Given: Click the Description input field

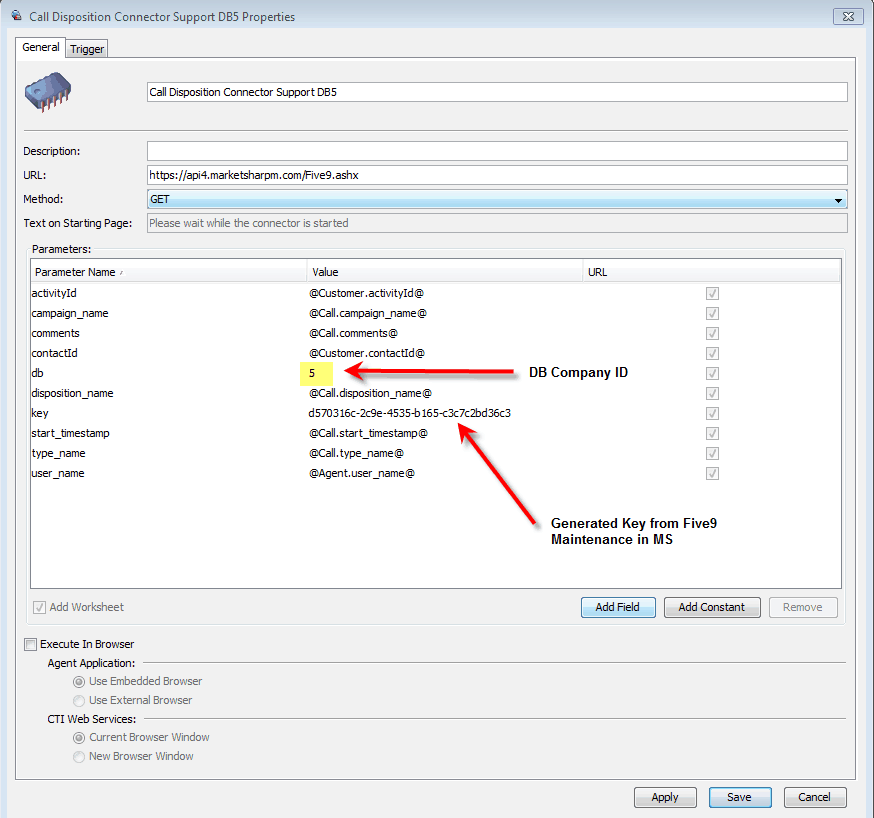Looking at the screenshot, I should pyautogui.click(x=497, y=151).
